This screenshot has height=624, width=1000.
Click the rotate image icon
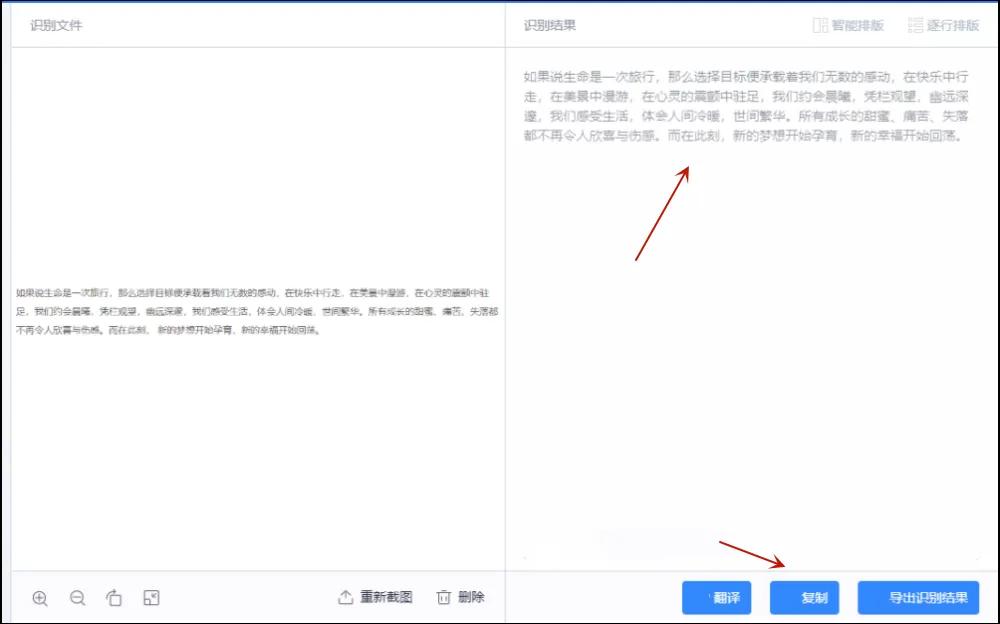coord(113,597)
